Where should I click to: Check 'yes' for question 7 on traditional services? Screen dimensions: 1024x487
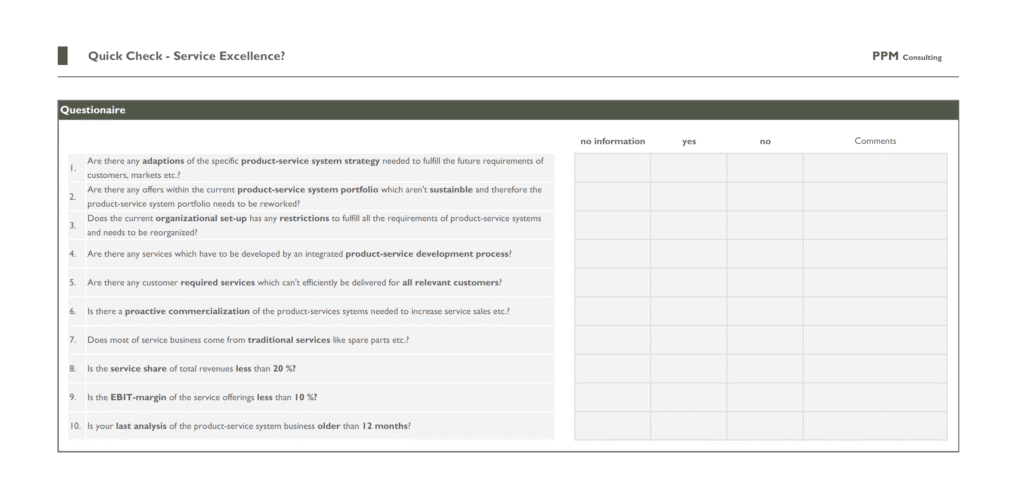coord(688,340)
